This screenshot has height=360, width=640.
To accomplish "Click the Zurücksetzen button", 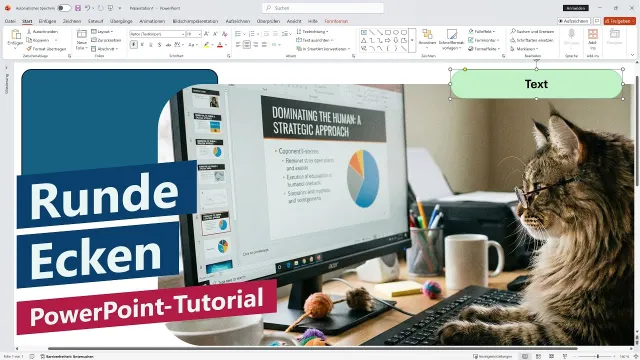I will pyautogui.click(x=106, y=40).
